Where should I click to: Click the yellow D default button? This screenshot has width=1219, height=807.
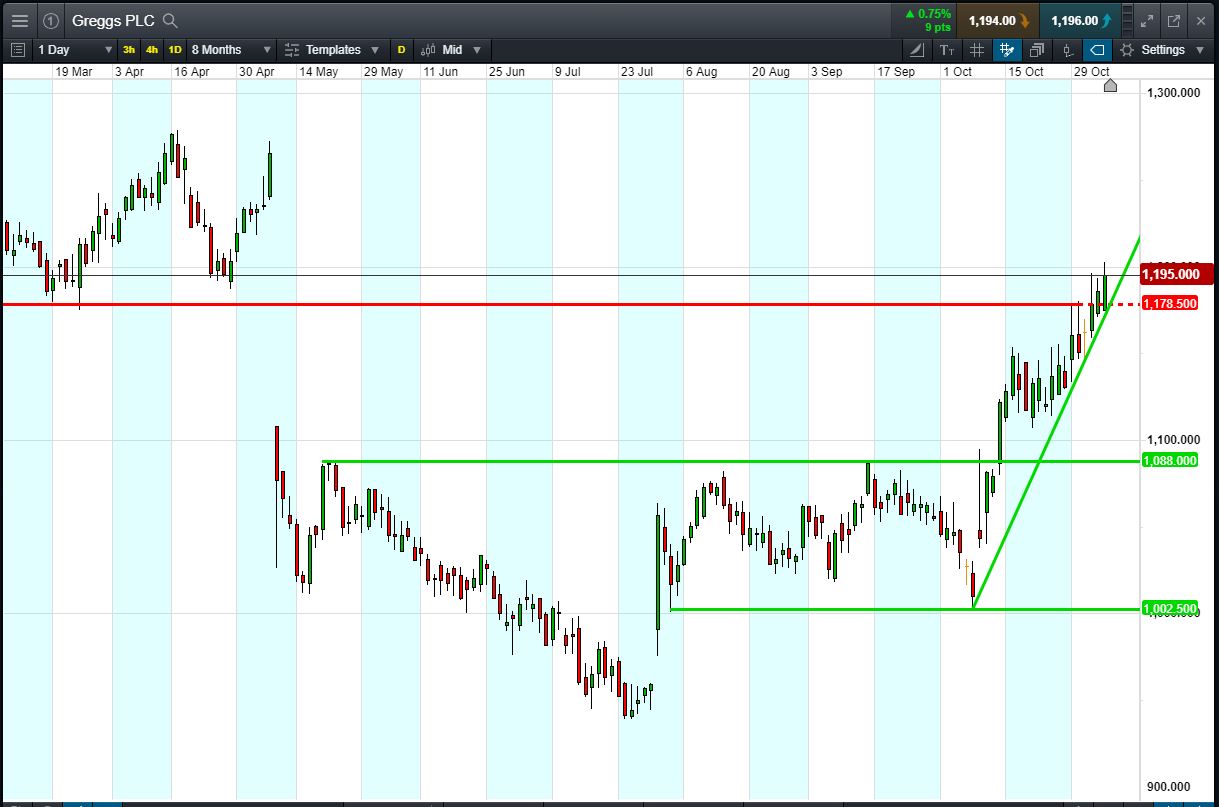pos(402,49)
